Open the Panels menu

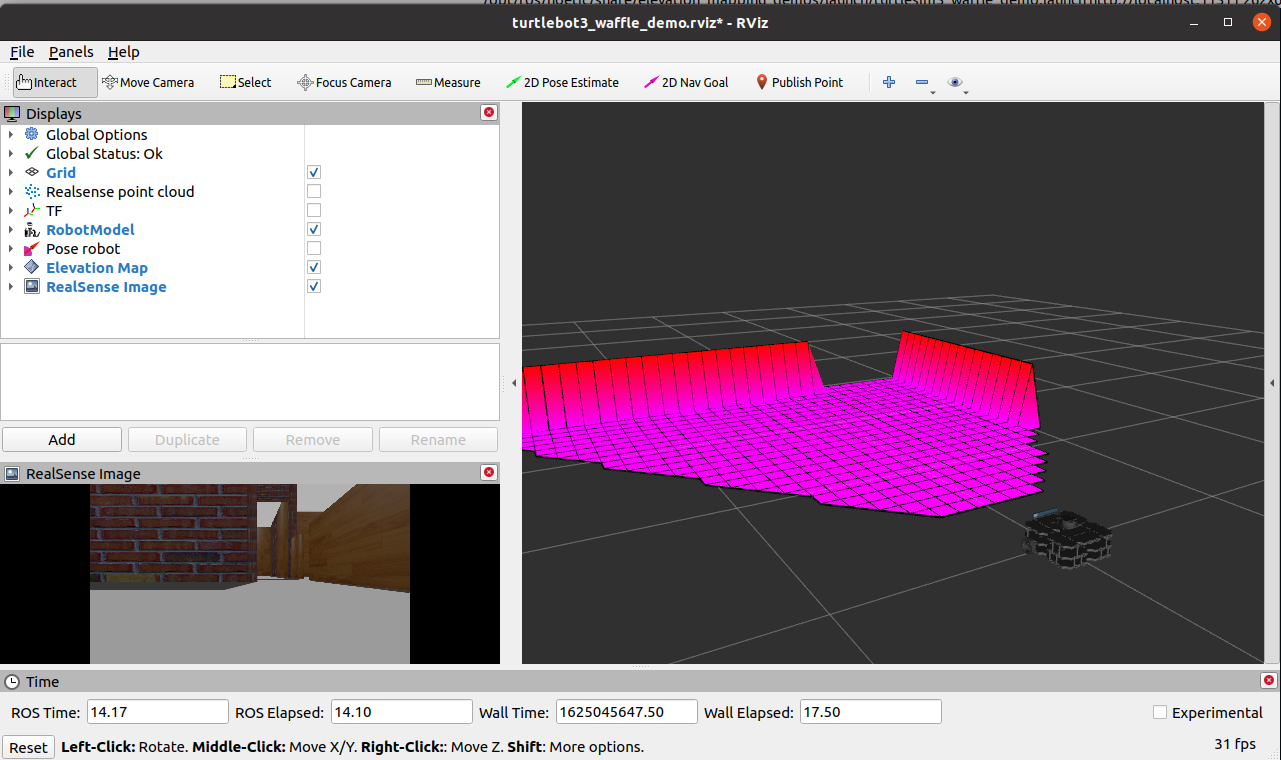tap(70, 51)
